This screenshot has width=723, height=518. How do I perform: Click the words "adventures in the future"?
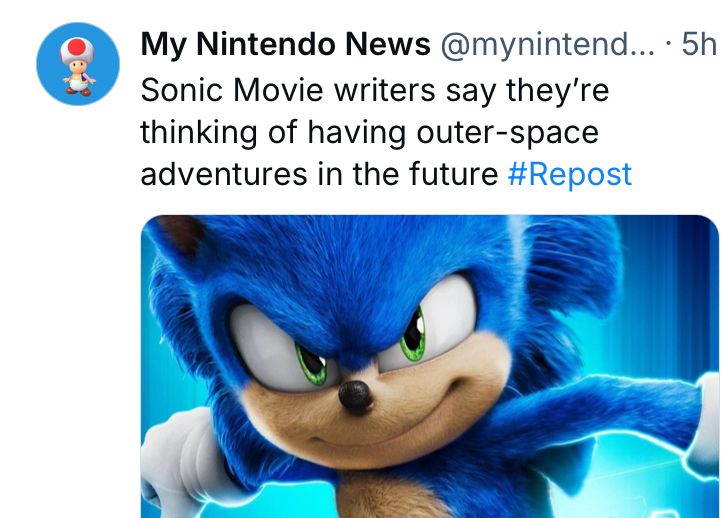click(x=319, y=174)
